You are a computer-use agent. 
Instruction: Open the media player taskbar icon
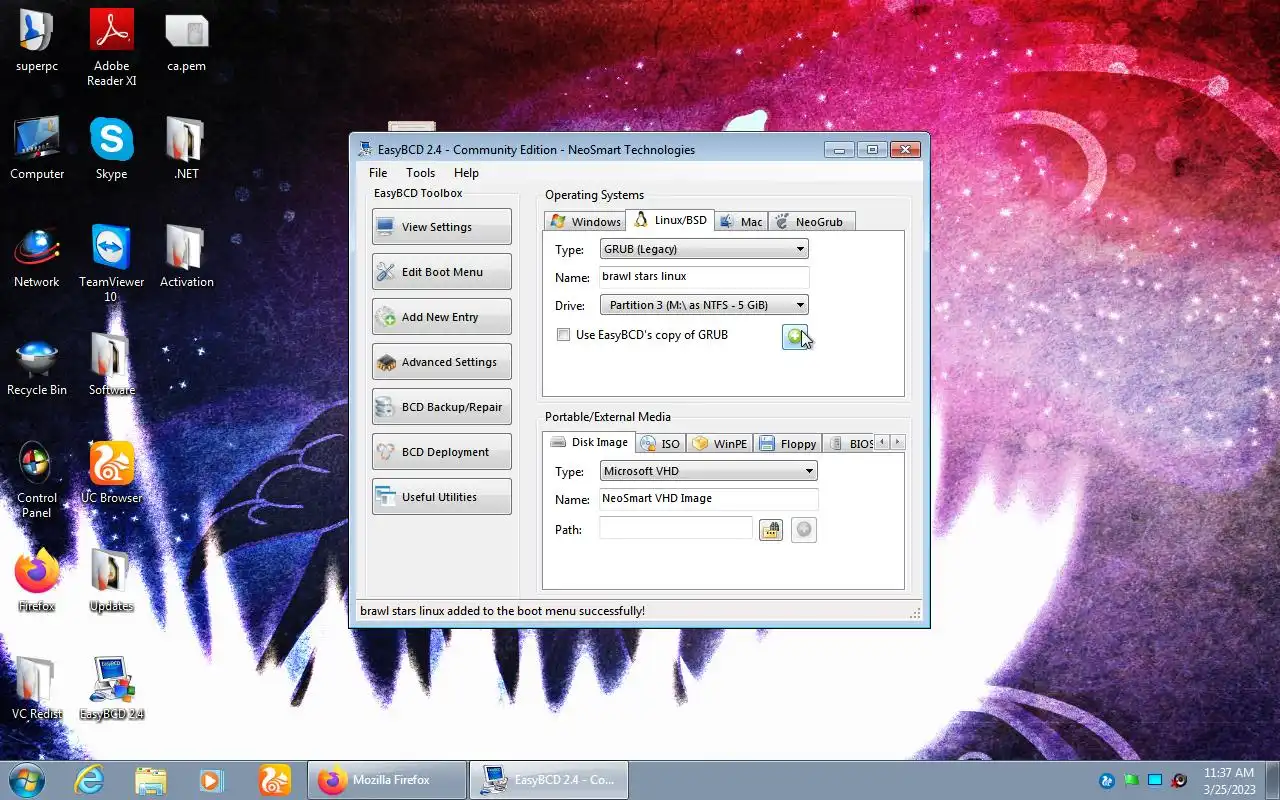pyautogui.click(x=211, y=780)
